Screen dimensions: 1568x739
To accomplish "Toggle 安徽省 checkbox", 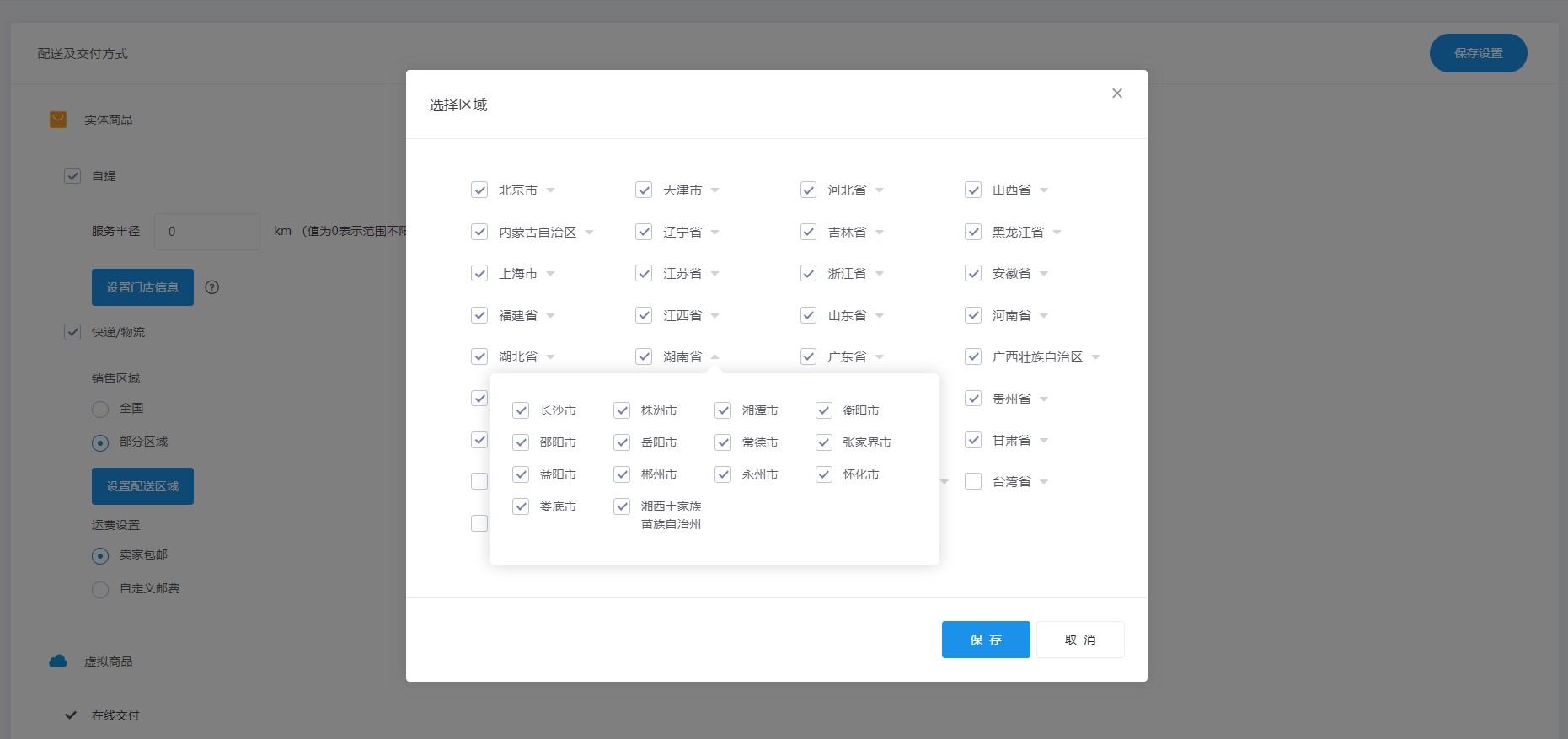I will (x=973, y=274).
